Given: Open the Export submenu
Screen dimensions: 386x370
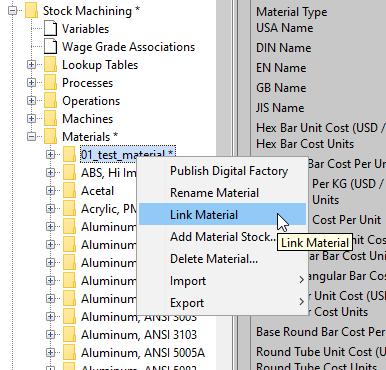Looking at the screenshot, I should (x=222, y=303).
